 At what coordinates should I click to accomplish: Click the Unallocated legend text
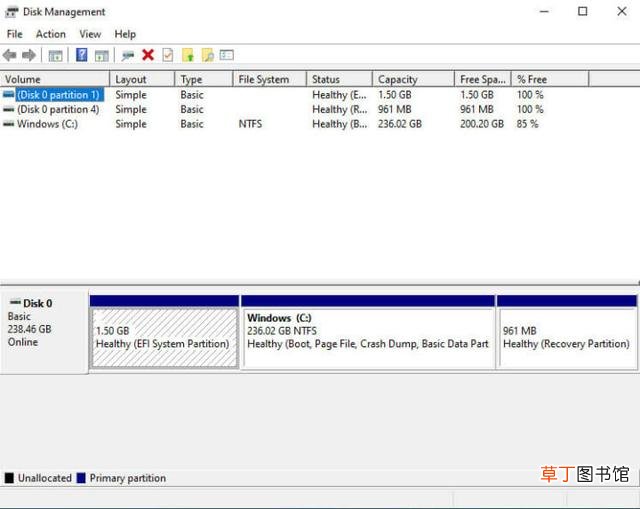[44, 478]
